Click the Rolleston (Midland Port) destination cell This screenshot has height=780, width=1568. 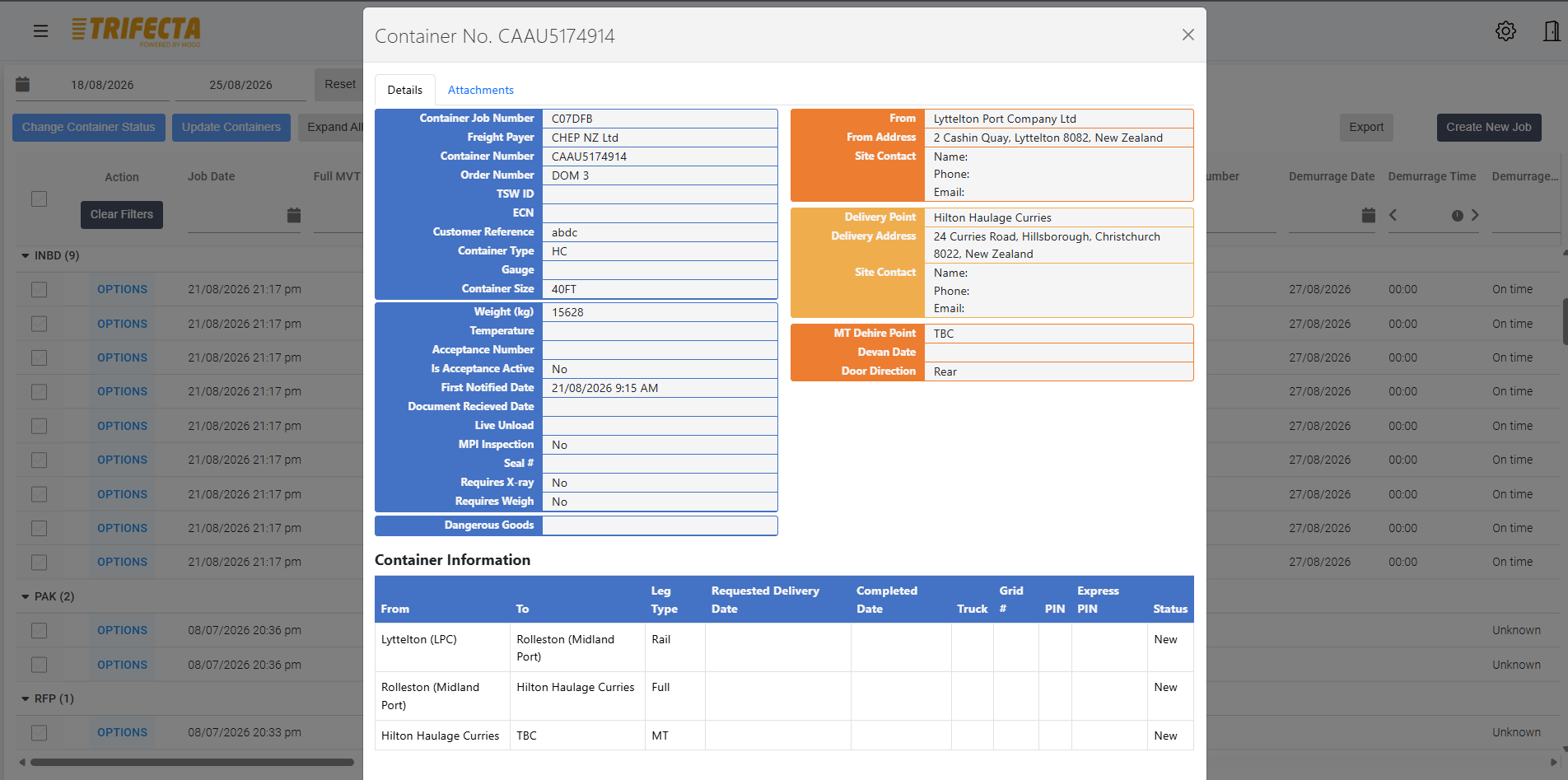[577, 647]
